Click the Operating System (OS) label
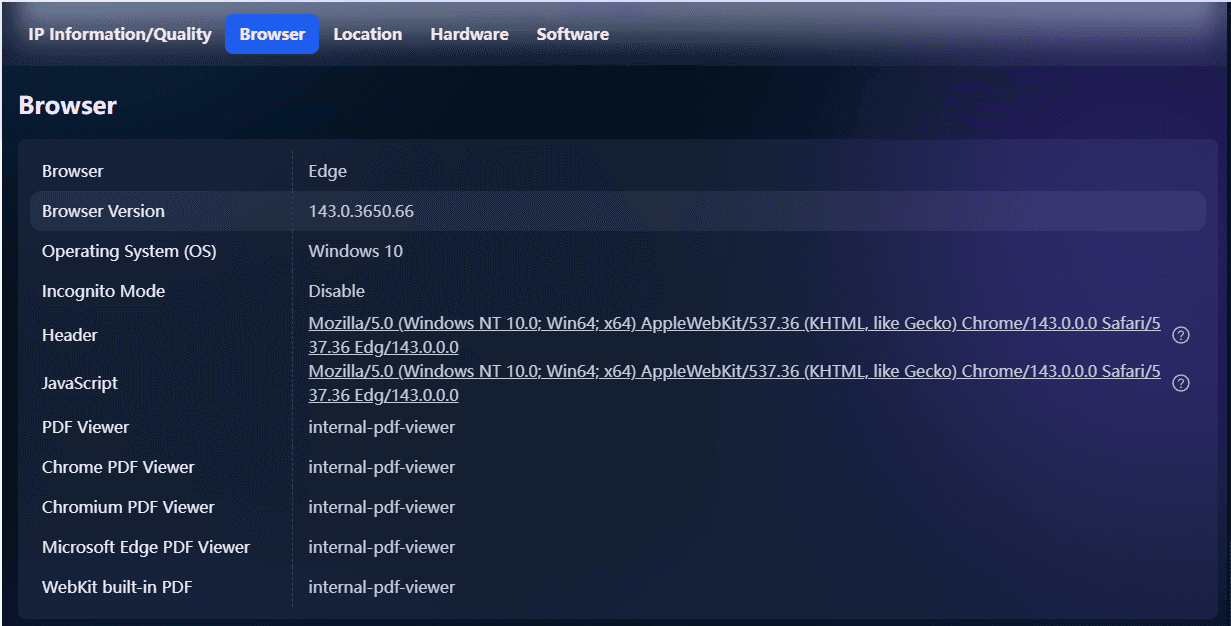 point(129,251)
